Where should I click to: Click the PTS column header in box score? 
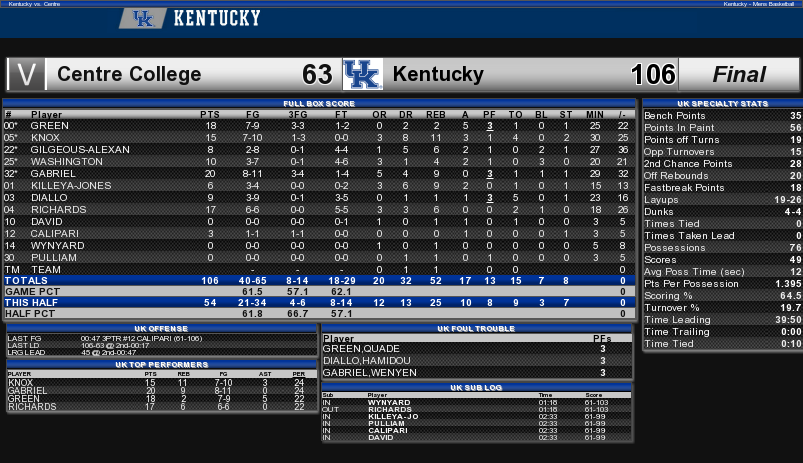[x=210, y=115]
